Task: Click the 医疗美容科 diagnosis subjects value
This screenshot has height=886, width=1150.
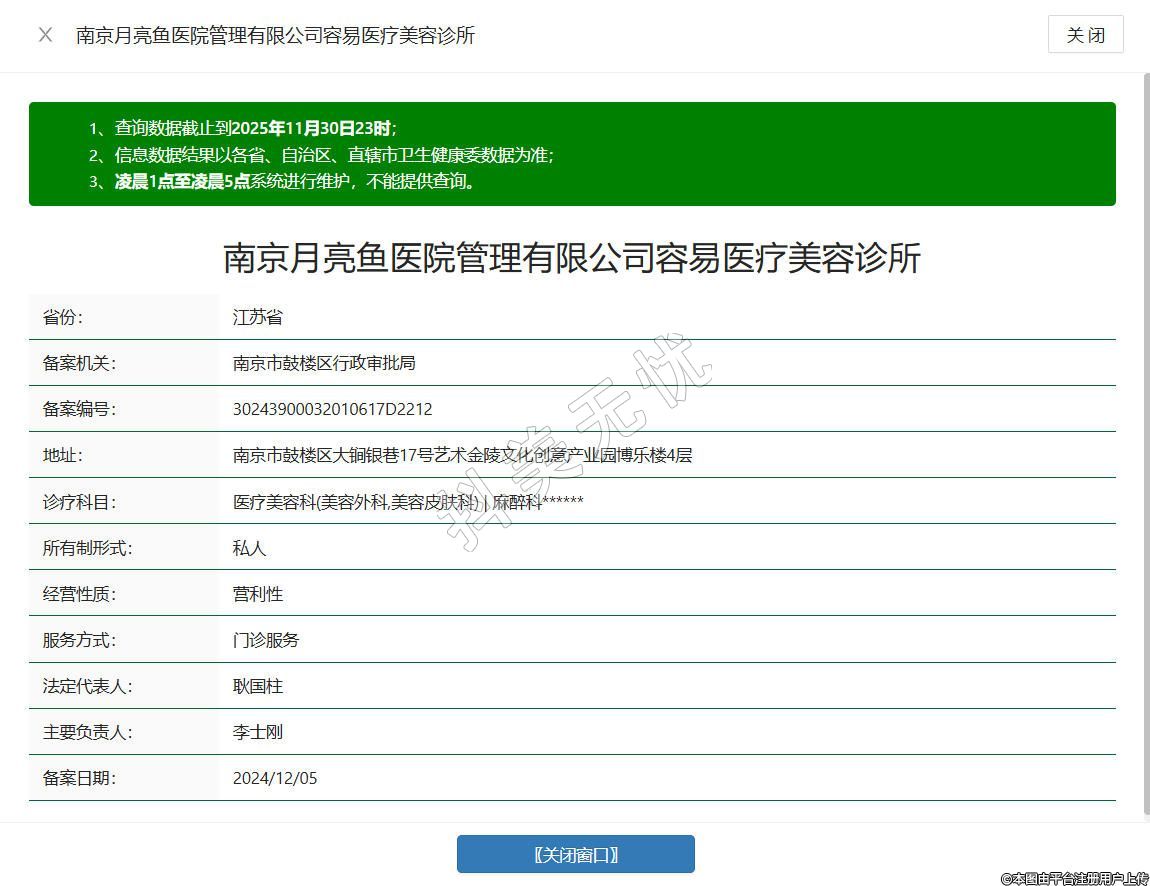Action: point(408,502)
